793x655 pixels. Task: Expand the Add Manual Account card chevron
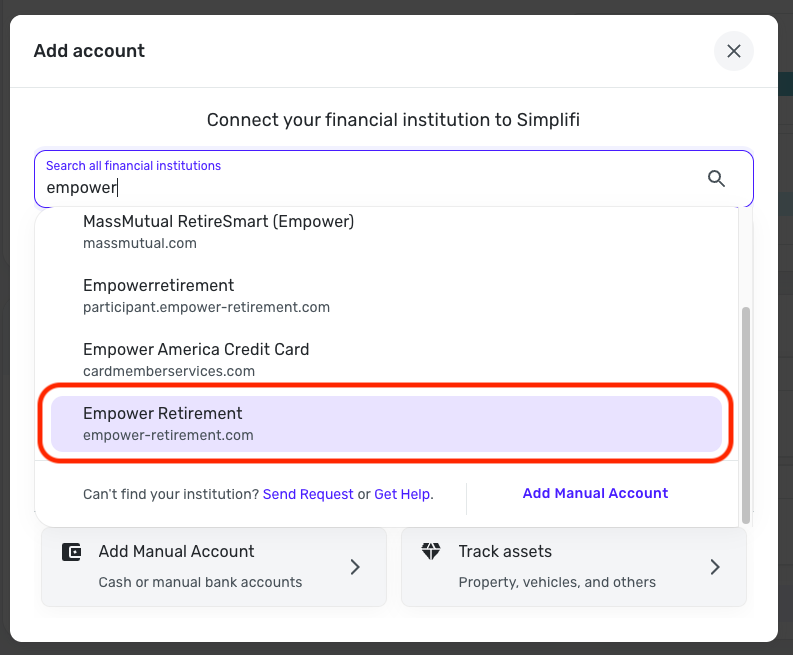coord(355,567)
